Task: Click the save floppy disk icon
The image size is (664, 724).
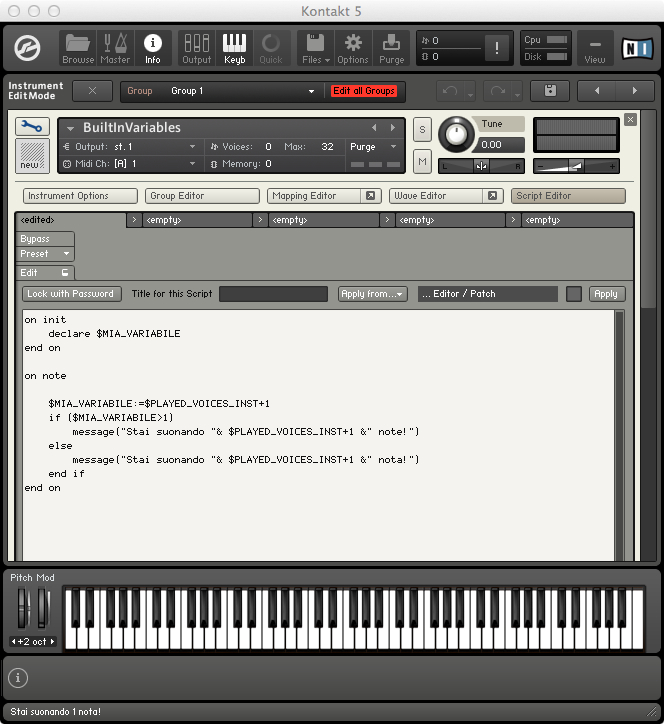Action: click(x=549, y=91)
